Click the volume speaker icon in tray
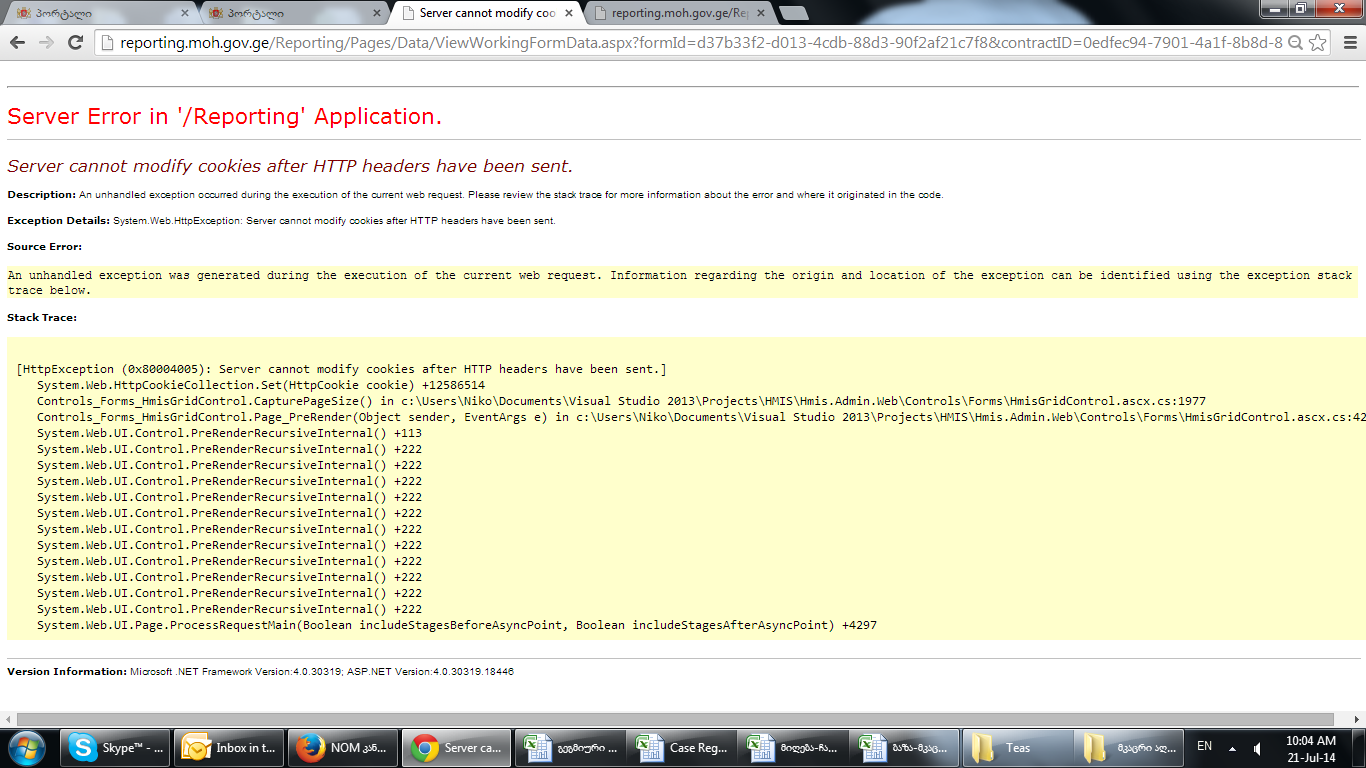The width and height of the screenshot is (1366, 768). tap(1255, 747)
